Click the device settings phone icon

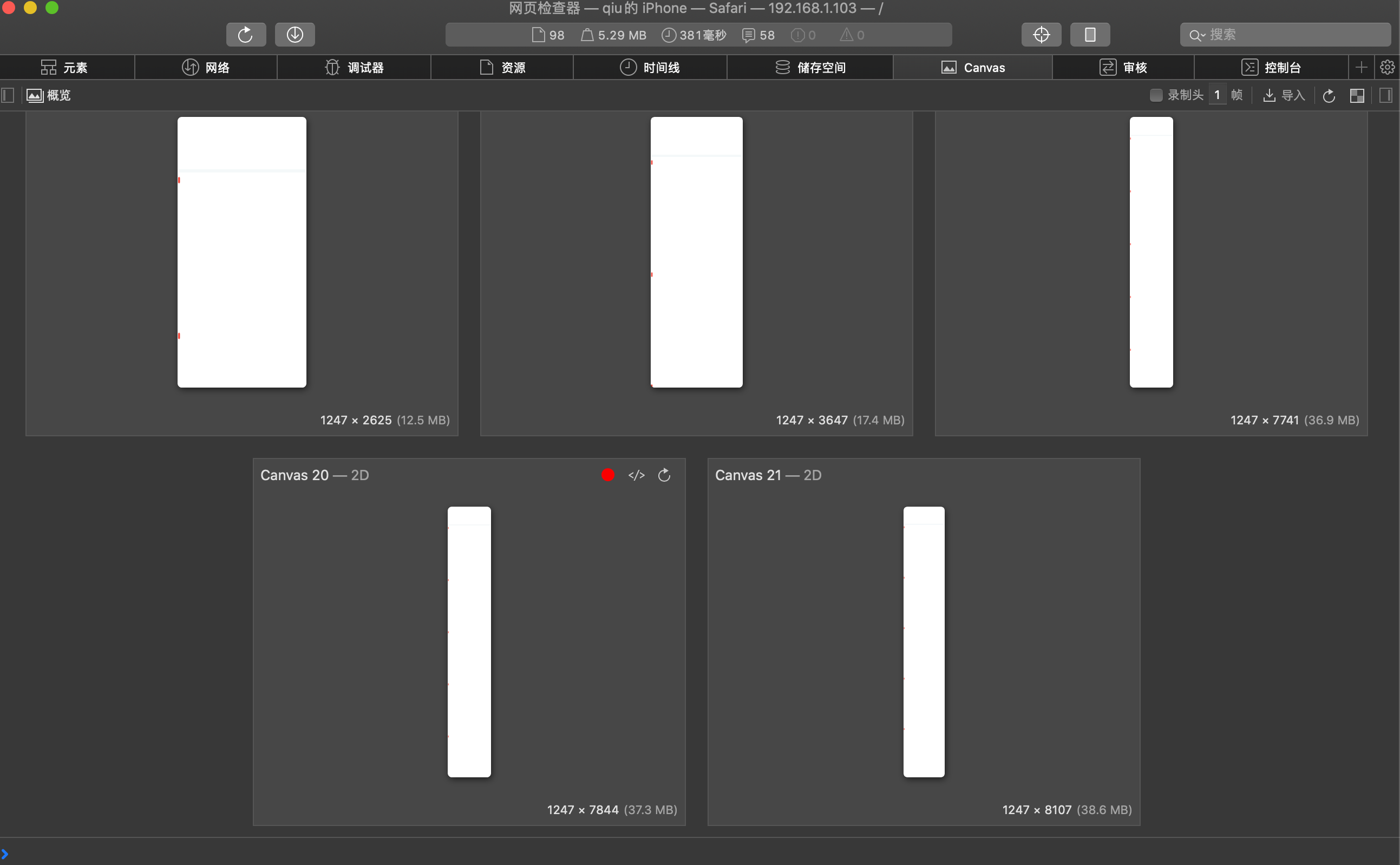tap(1089, 35)
